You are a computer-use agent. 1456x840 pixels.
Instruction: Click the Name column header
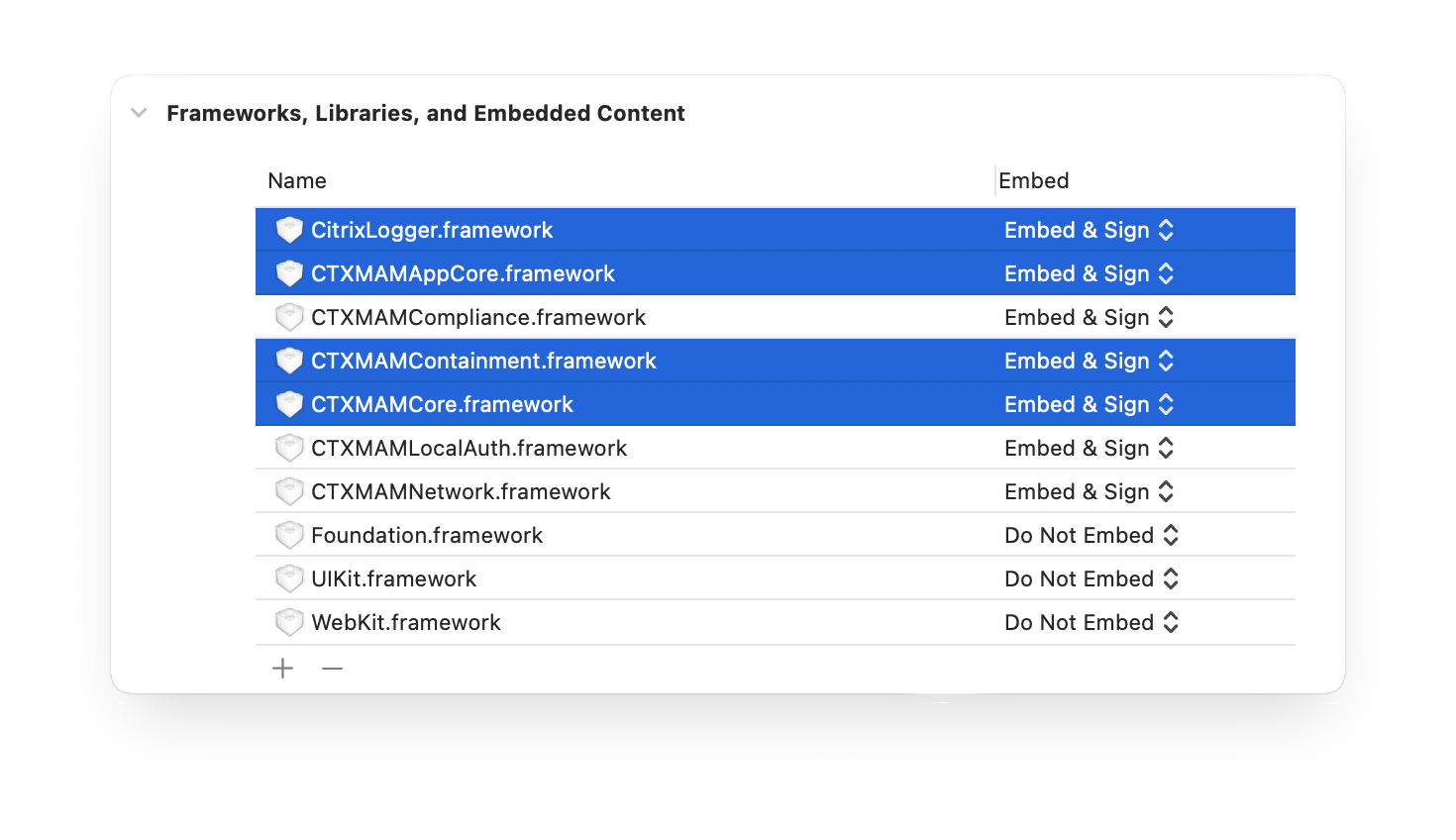pyautogui.click(x=297, y=180)
